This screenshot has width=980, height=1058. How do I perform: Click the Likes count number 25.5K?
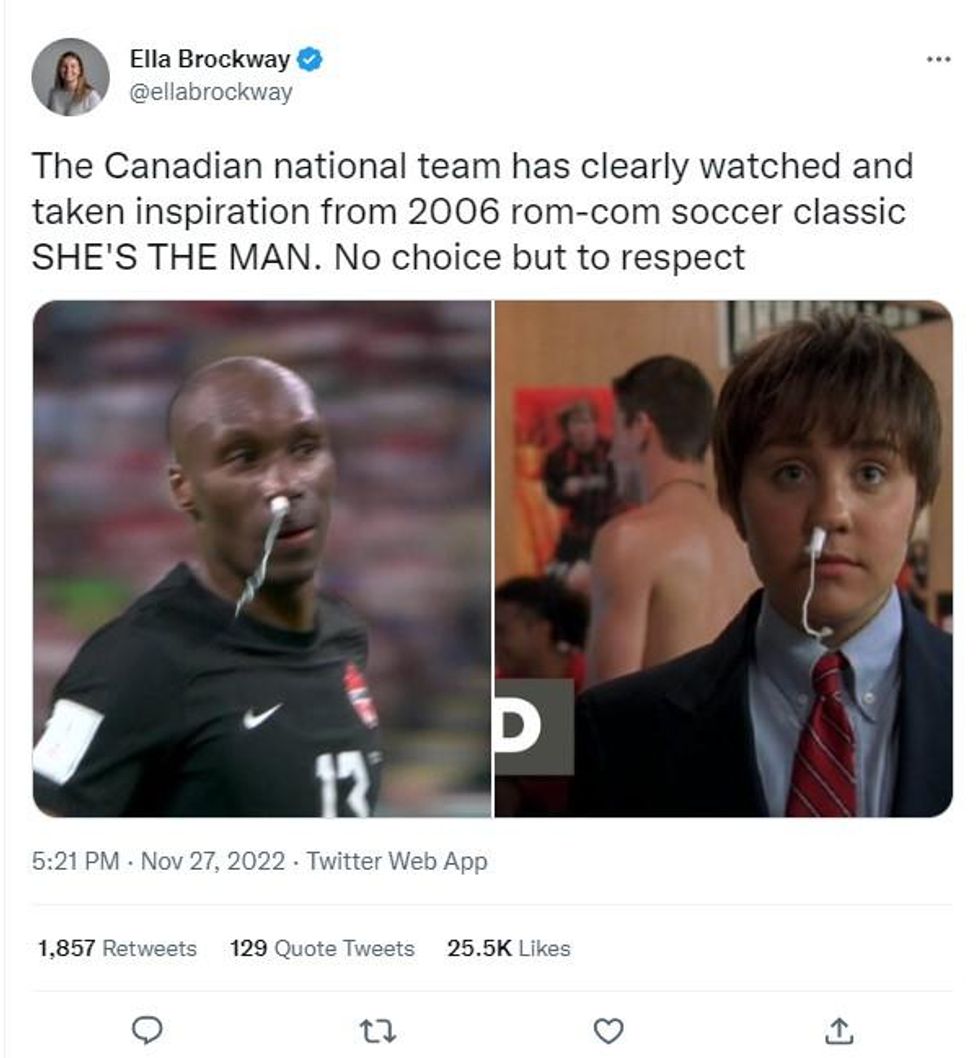click(479, 948)
